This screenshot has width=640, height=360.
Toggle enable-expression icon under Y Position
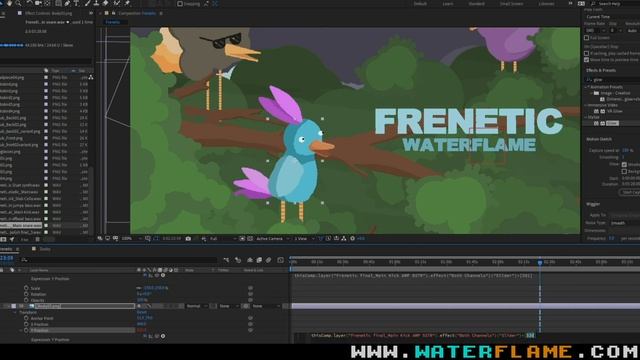pyautogui.click(x=145, y=336)
